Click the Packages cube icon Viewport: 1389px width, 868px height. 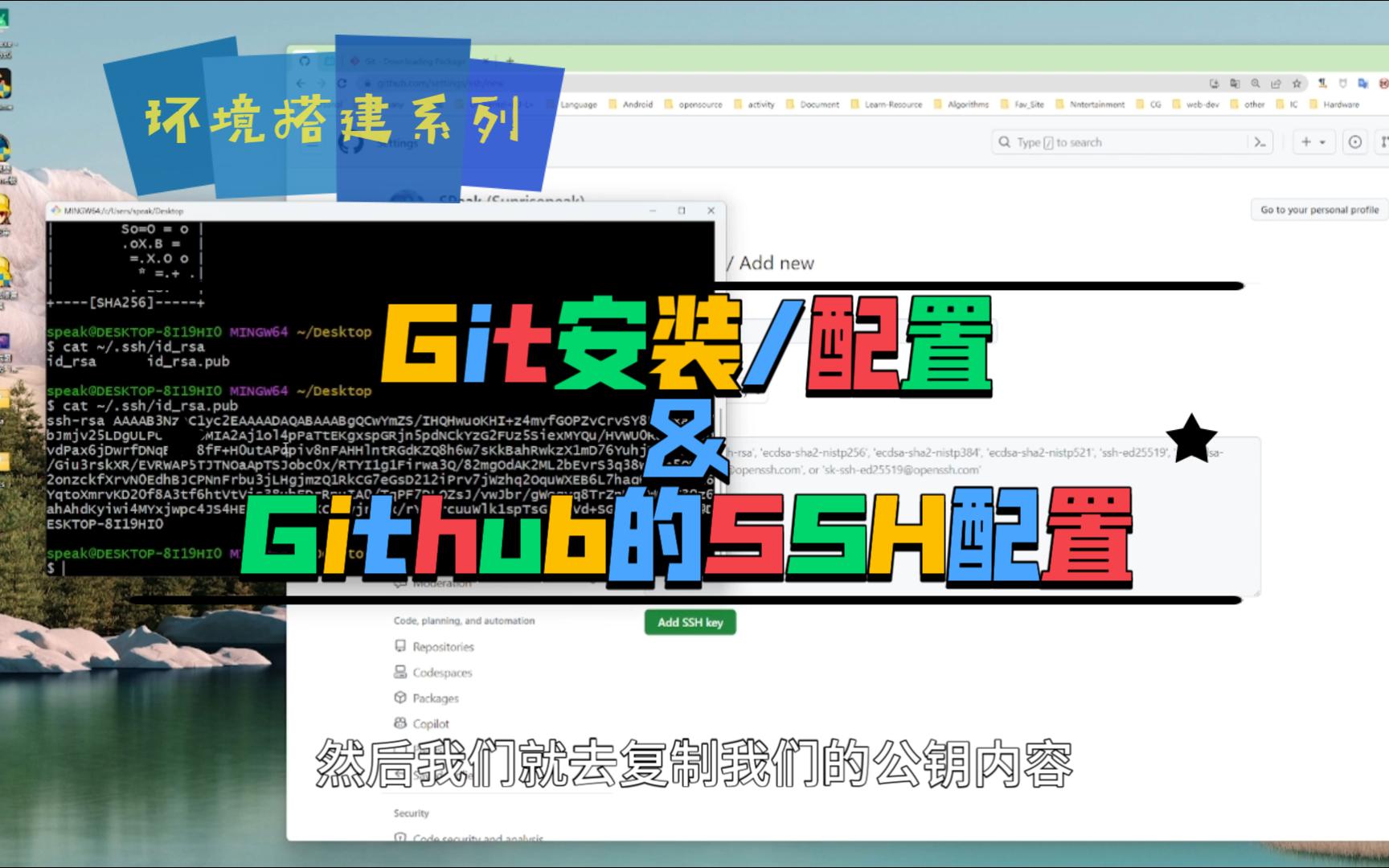pos(400,698)
